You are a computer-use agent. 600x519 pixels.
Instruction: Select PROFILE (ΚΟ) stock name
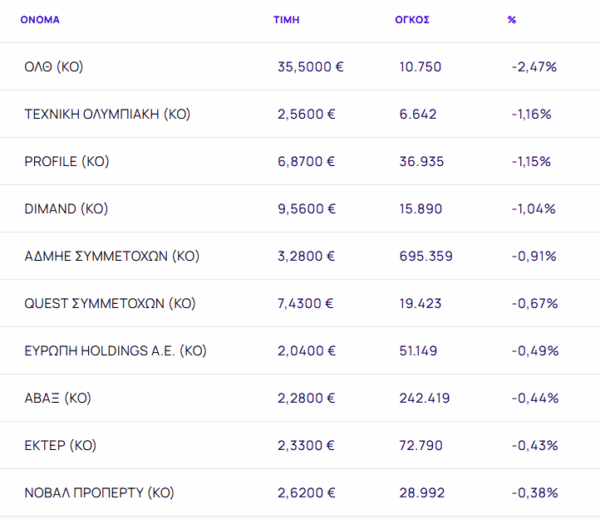(67, 162)
